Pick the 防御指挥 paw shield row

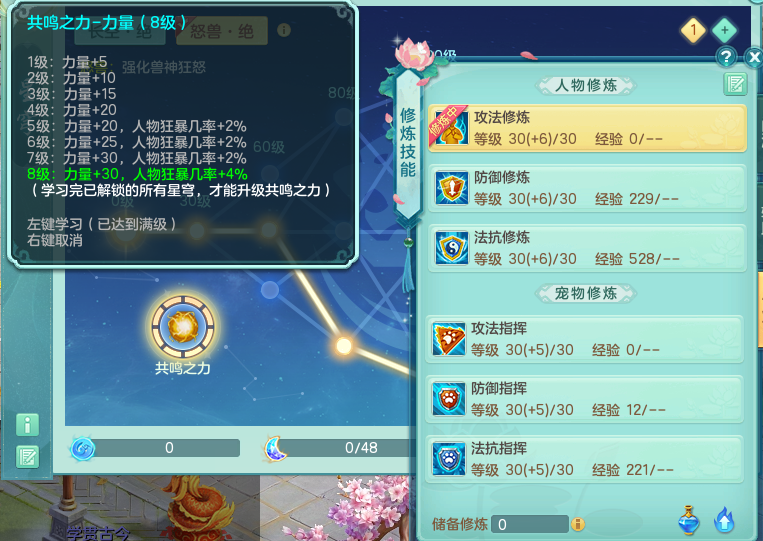pyautogui.click(x=584, y=399)
